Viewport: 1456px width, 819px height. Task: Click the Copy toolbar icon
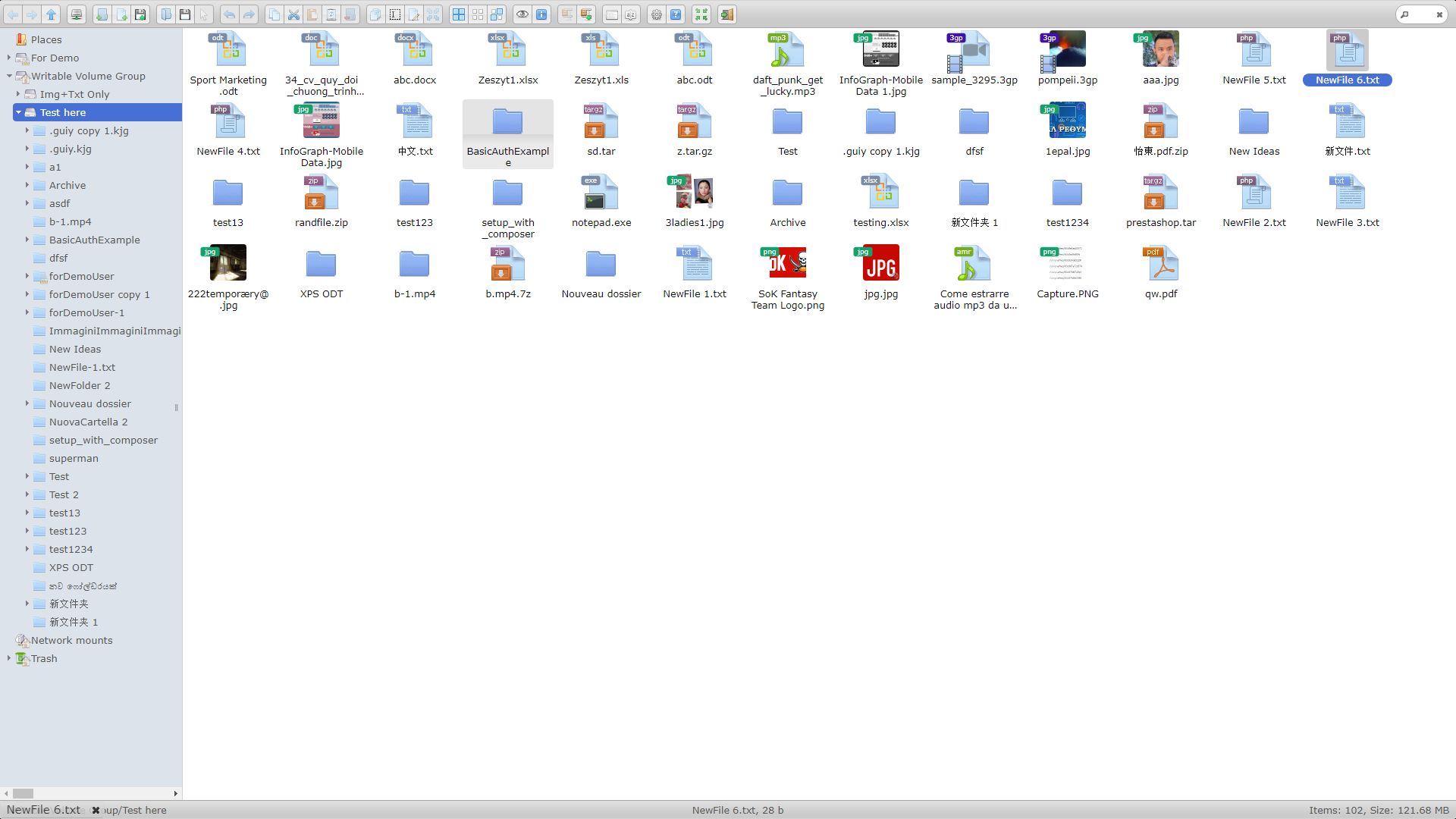(x=275, y=14)
